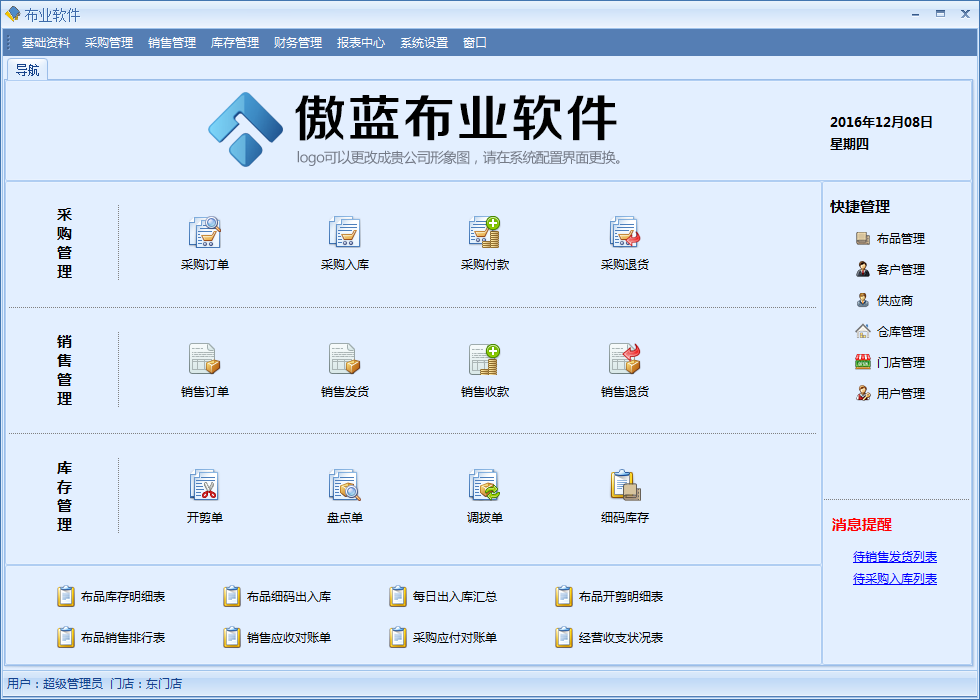The image size is (980, 700).
Task: Open the 采购付款 purchase payment icon
Action: pos(485,233)
